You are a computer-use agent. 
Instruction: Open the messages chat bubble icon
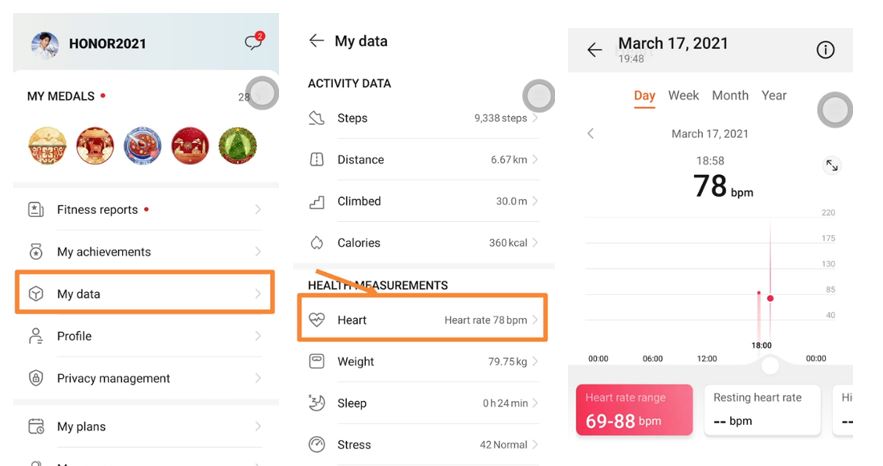coord(253,43)
